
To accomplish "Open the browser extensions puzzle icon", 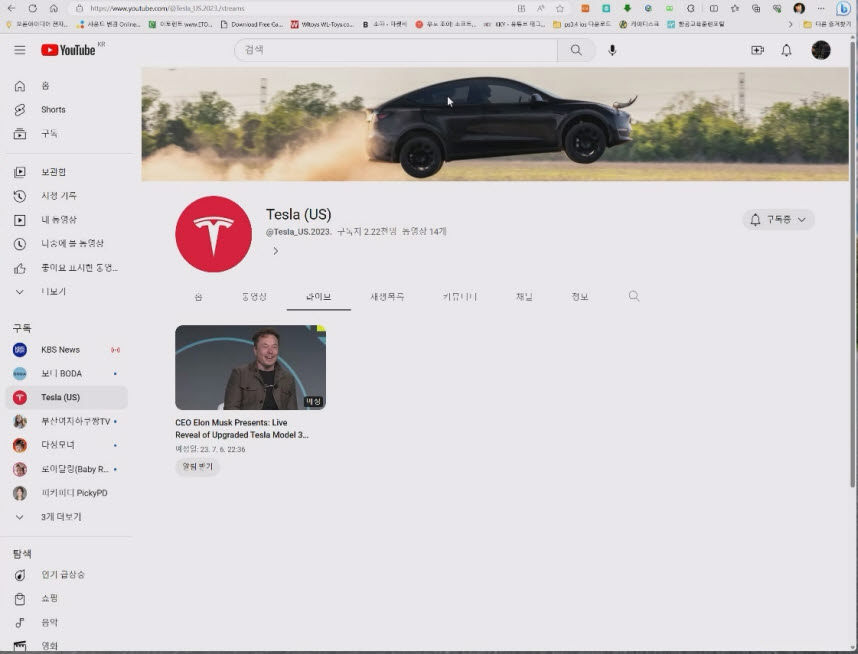I will click(691, 8).
